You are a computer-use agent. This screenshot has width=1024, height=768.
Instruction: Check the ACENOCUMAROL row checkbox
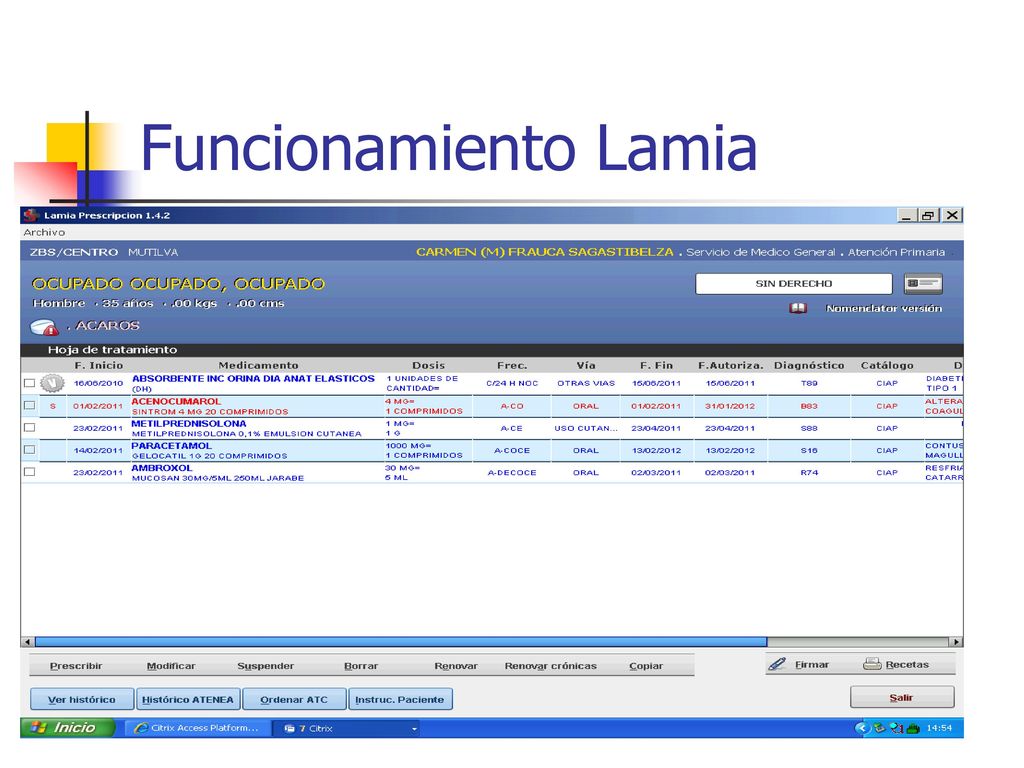point(29,406)
